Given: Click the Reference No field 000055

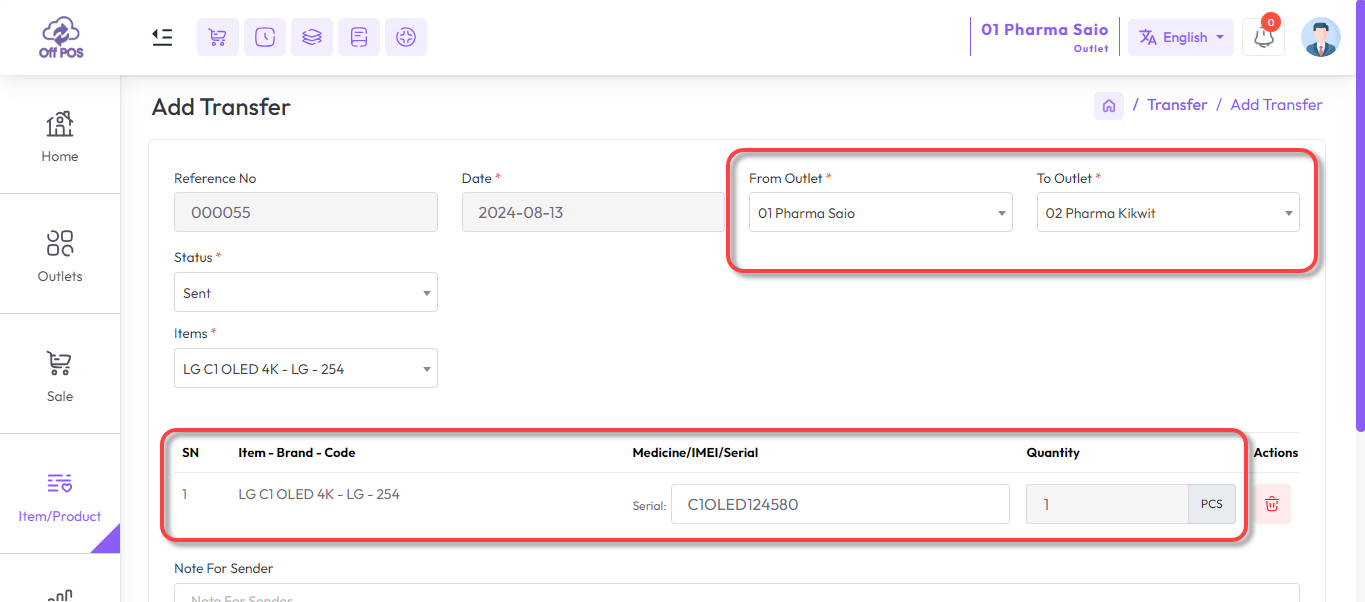Looking at the screenshot, I should click(306, 212).
